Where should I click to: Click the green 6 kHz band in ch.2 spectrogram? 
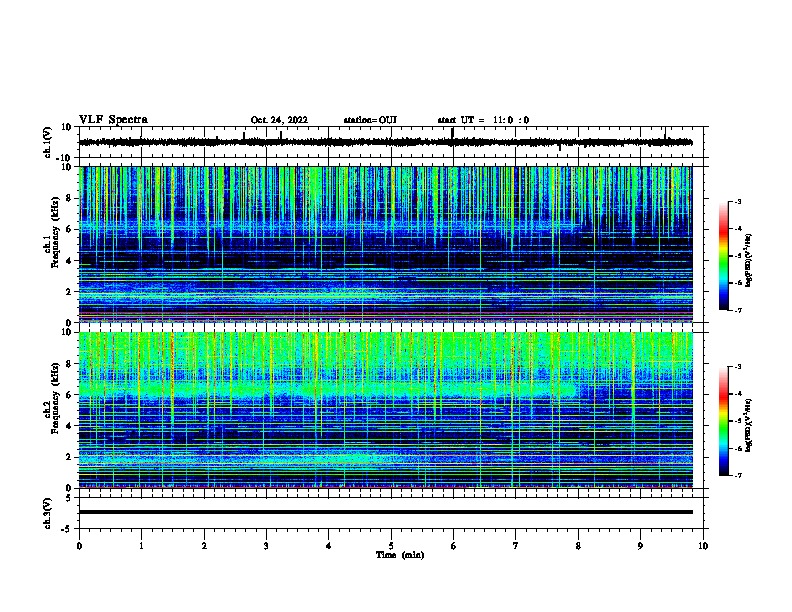tap(327, 390)
